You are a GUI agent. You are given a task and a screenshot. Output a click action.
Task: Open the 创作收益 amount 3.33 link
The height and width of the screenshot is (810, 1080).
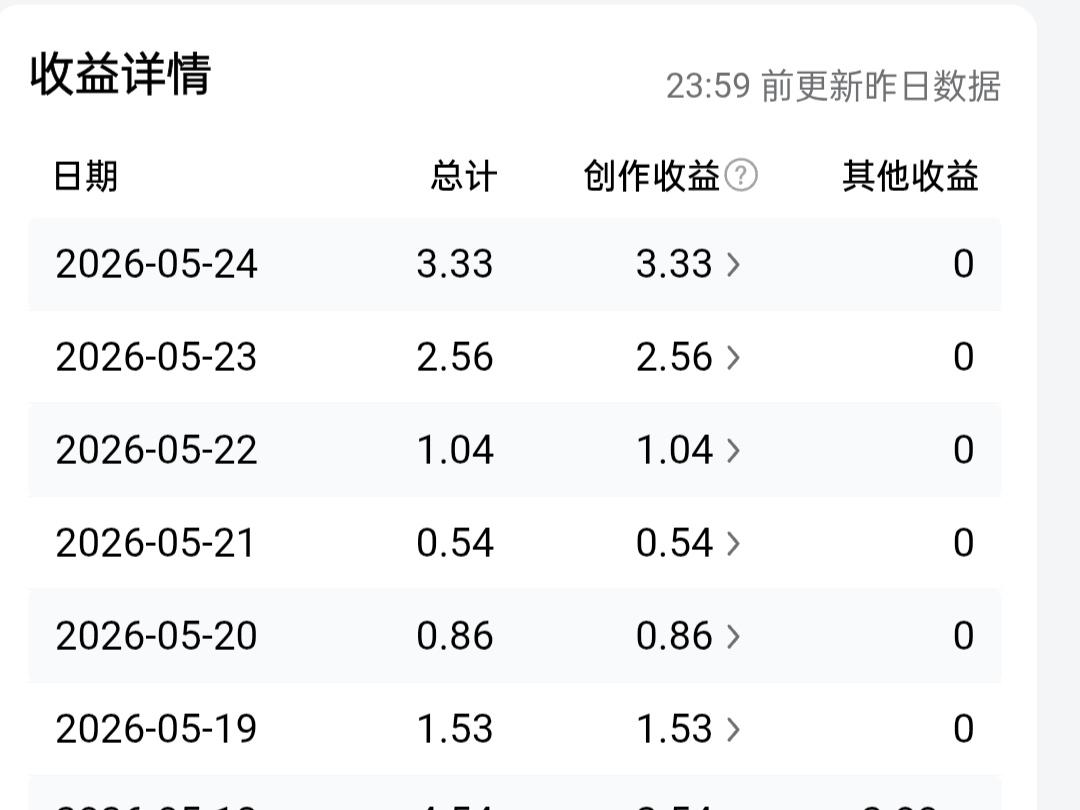tap(674, 264)
